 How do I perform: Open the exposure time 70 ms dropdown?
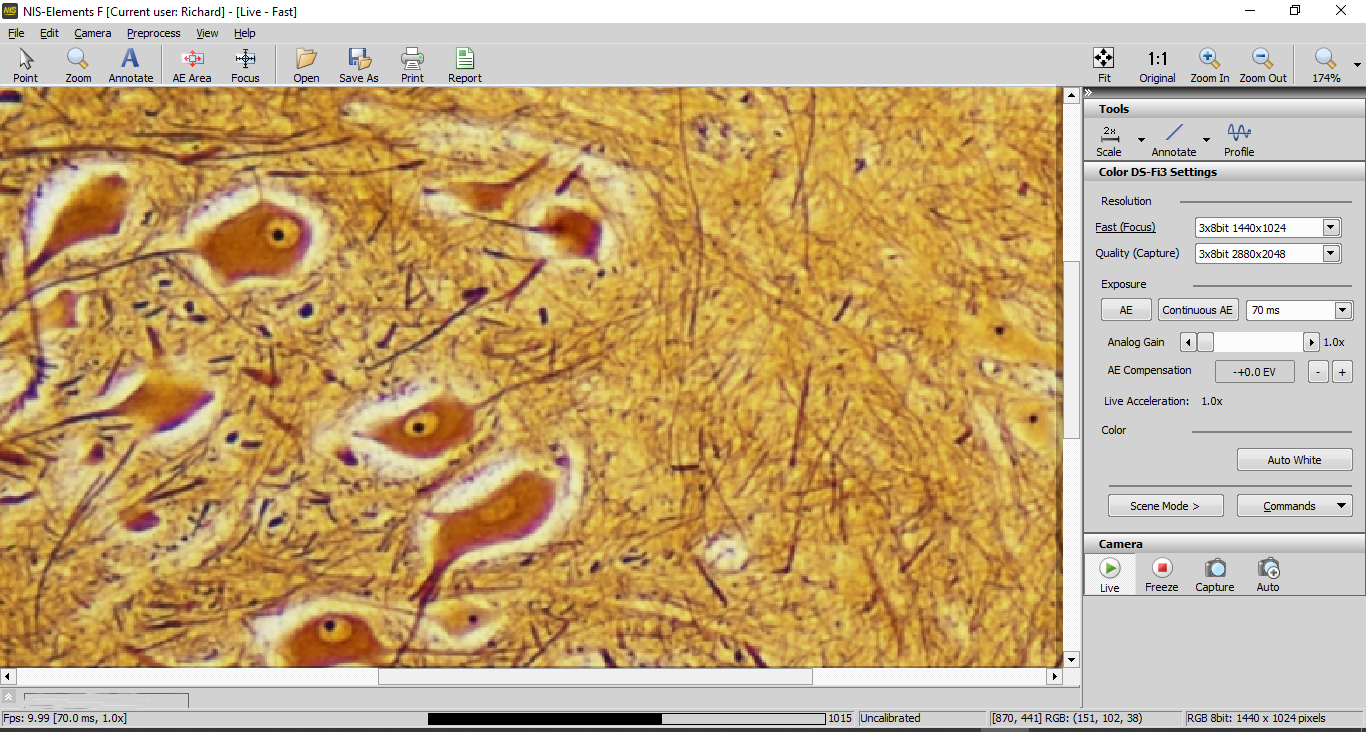[x=1342, y=311]
